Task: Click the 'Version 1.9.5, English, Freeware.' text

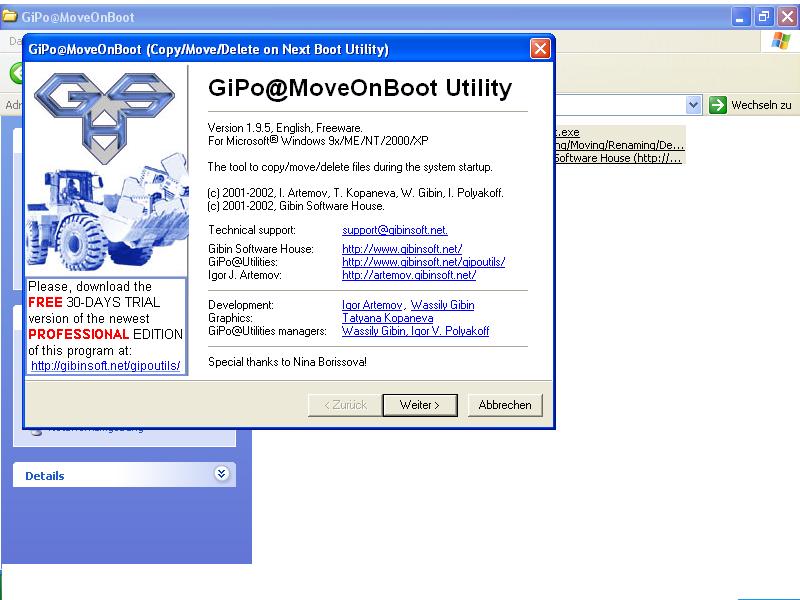Action: [x=285, y=128]
